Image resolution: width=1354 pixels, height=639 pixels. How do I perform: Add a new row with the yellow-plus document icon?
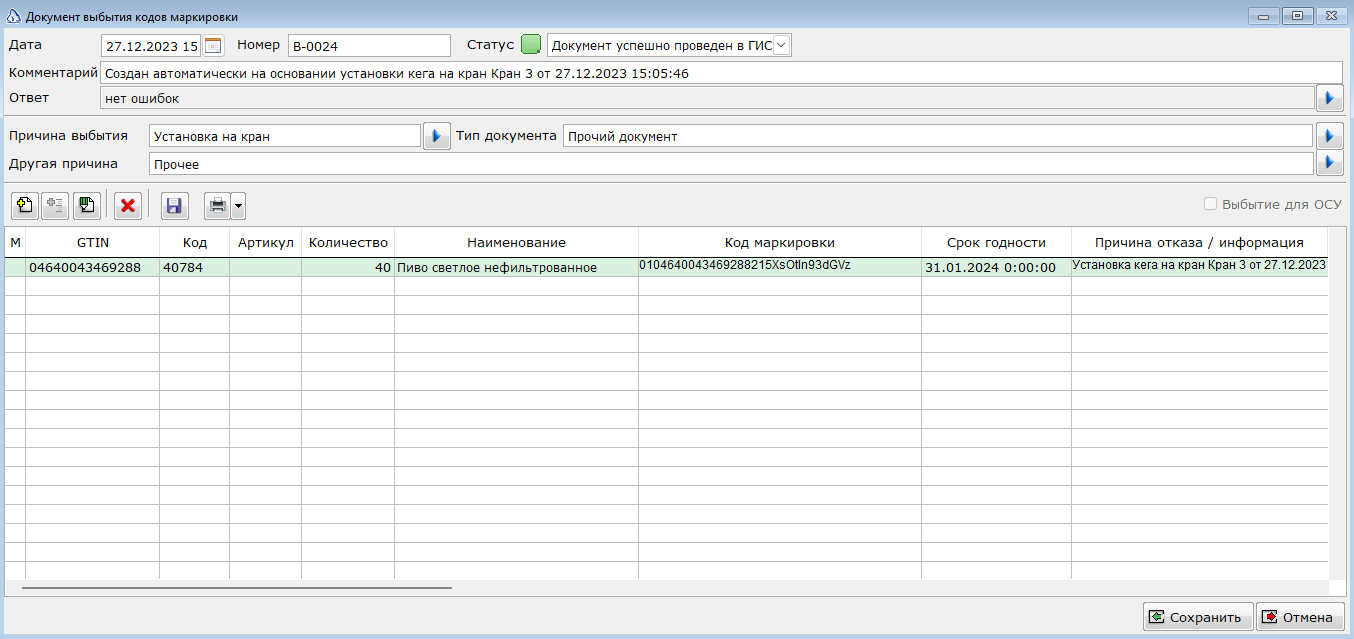point(25,206)
